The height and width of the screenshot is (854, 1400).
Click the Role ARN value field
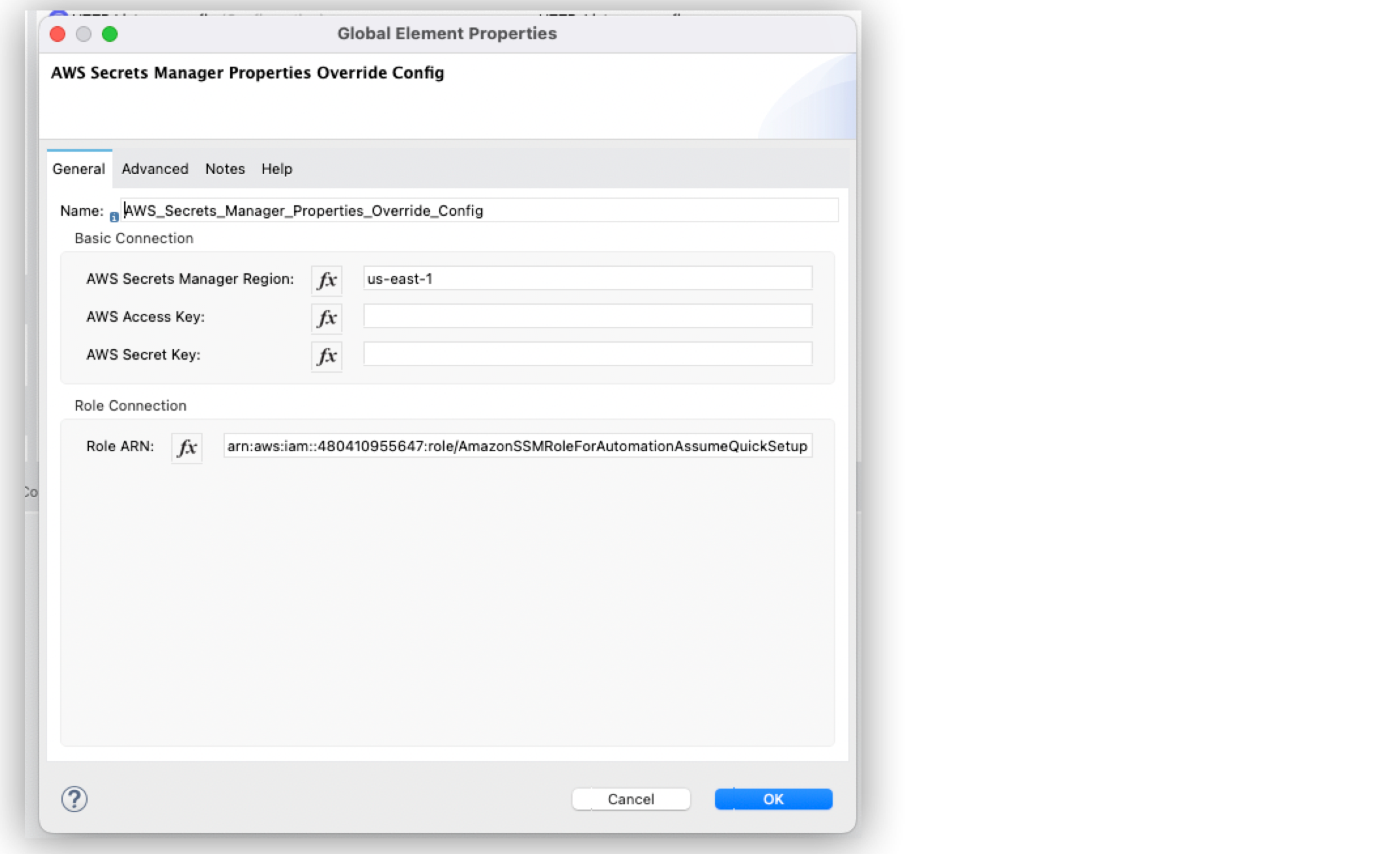(517, 446)
